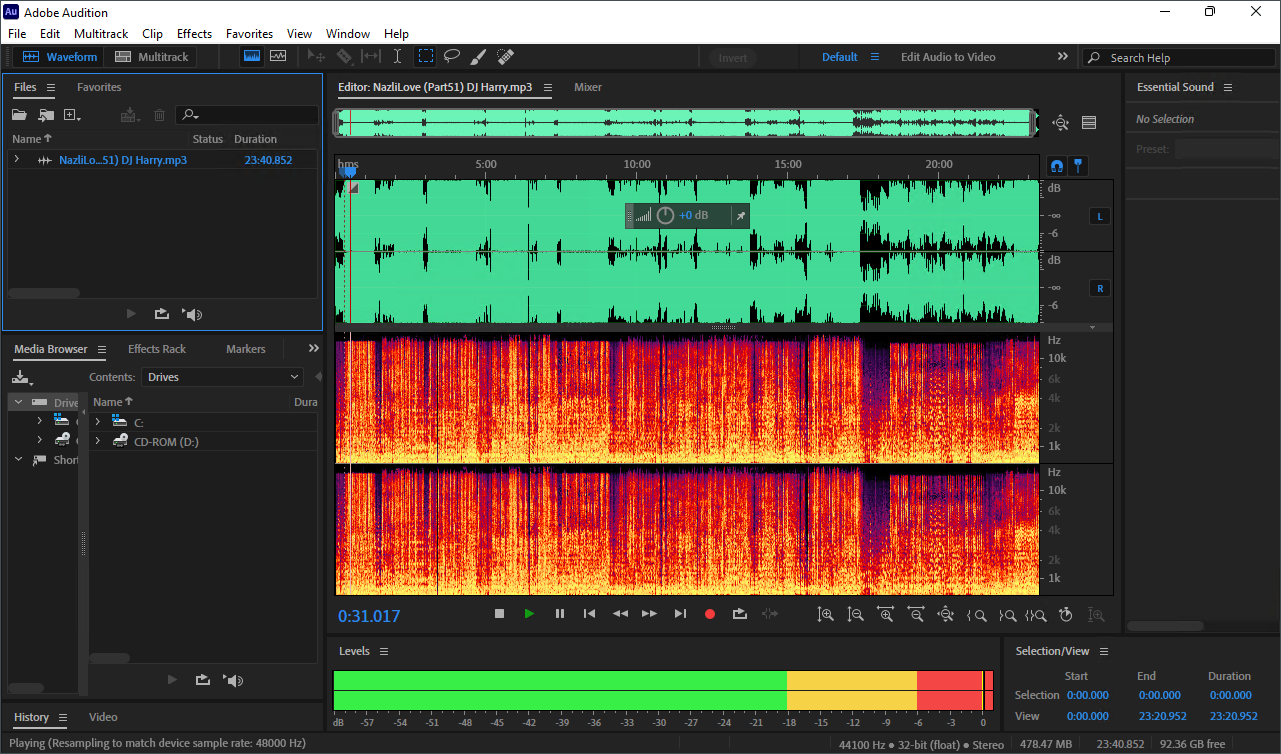This screenshot has height=754, width=1281.
Task: Click the red Record button
Action: [x=710, y=614]
